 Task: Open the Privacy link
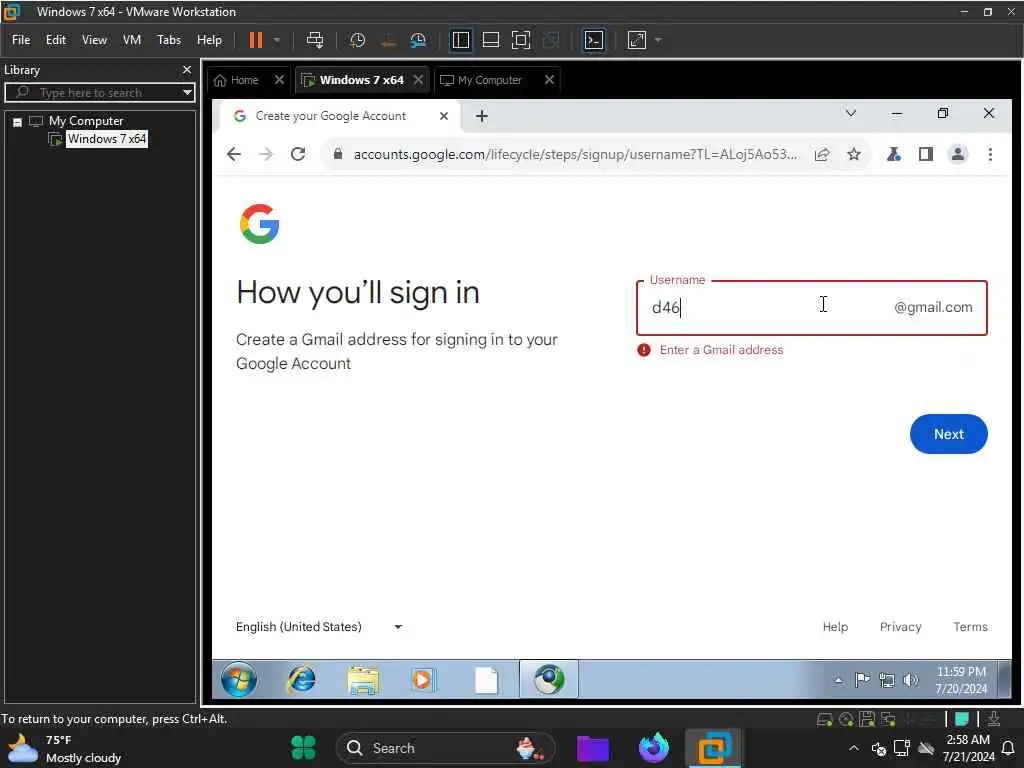[x=900, y=627]
